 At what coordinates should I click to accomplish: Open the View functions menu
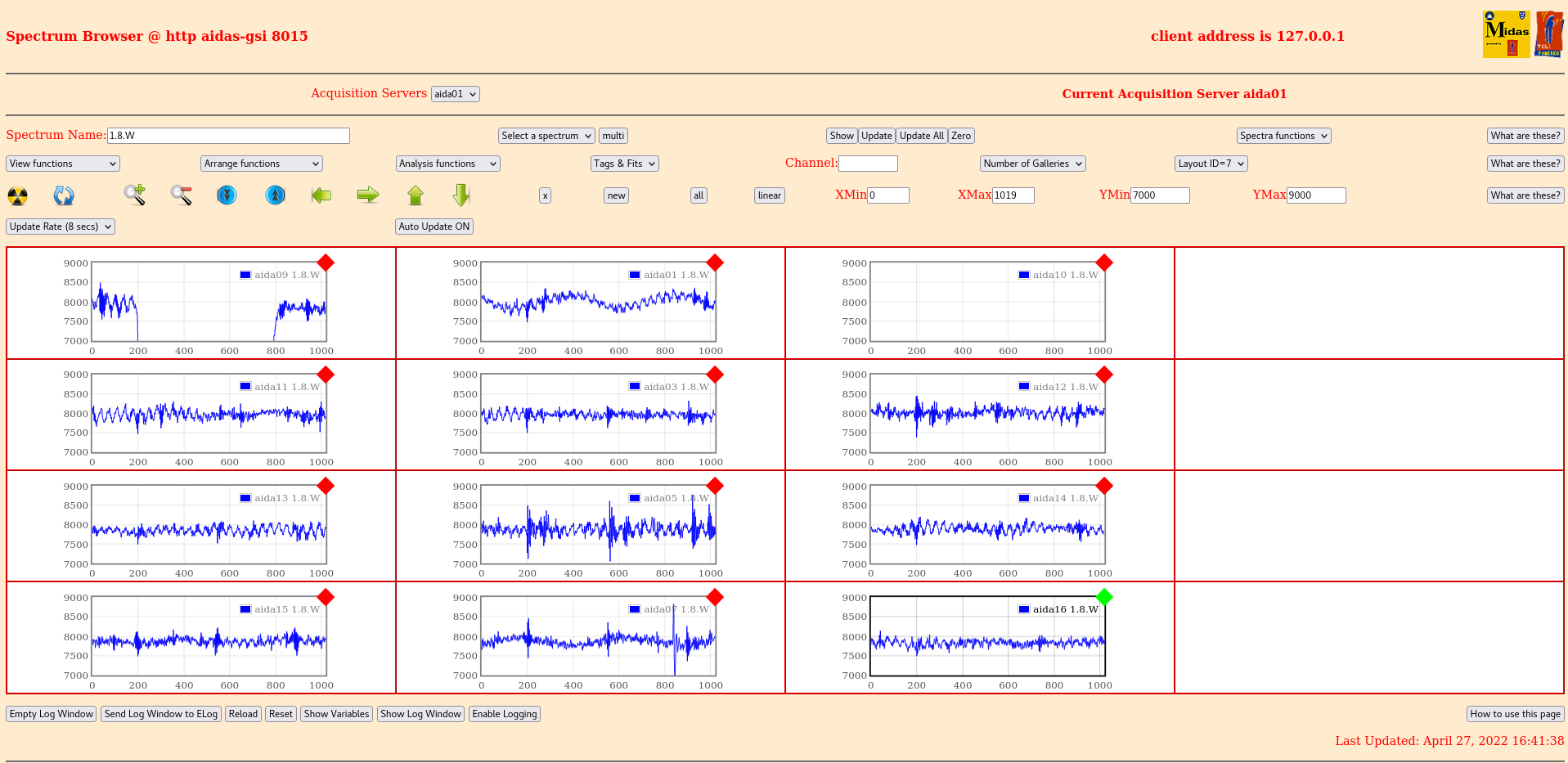(x=63, y=164)
